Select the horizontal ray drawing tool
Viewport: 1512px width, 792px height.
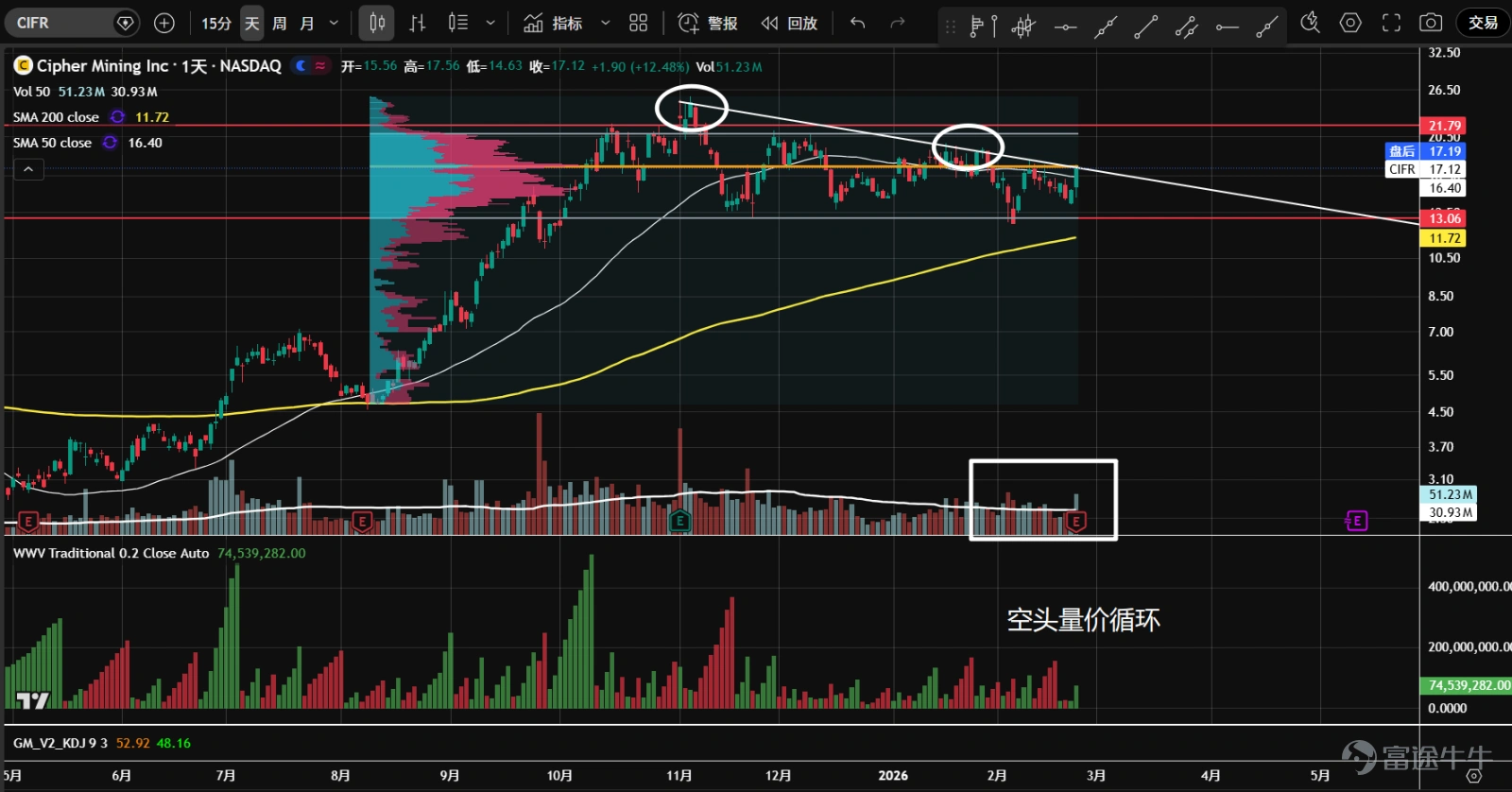pyautogui.click(x=1228, y=26)
